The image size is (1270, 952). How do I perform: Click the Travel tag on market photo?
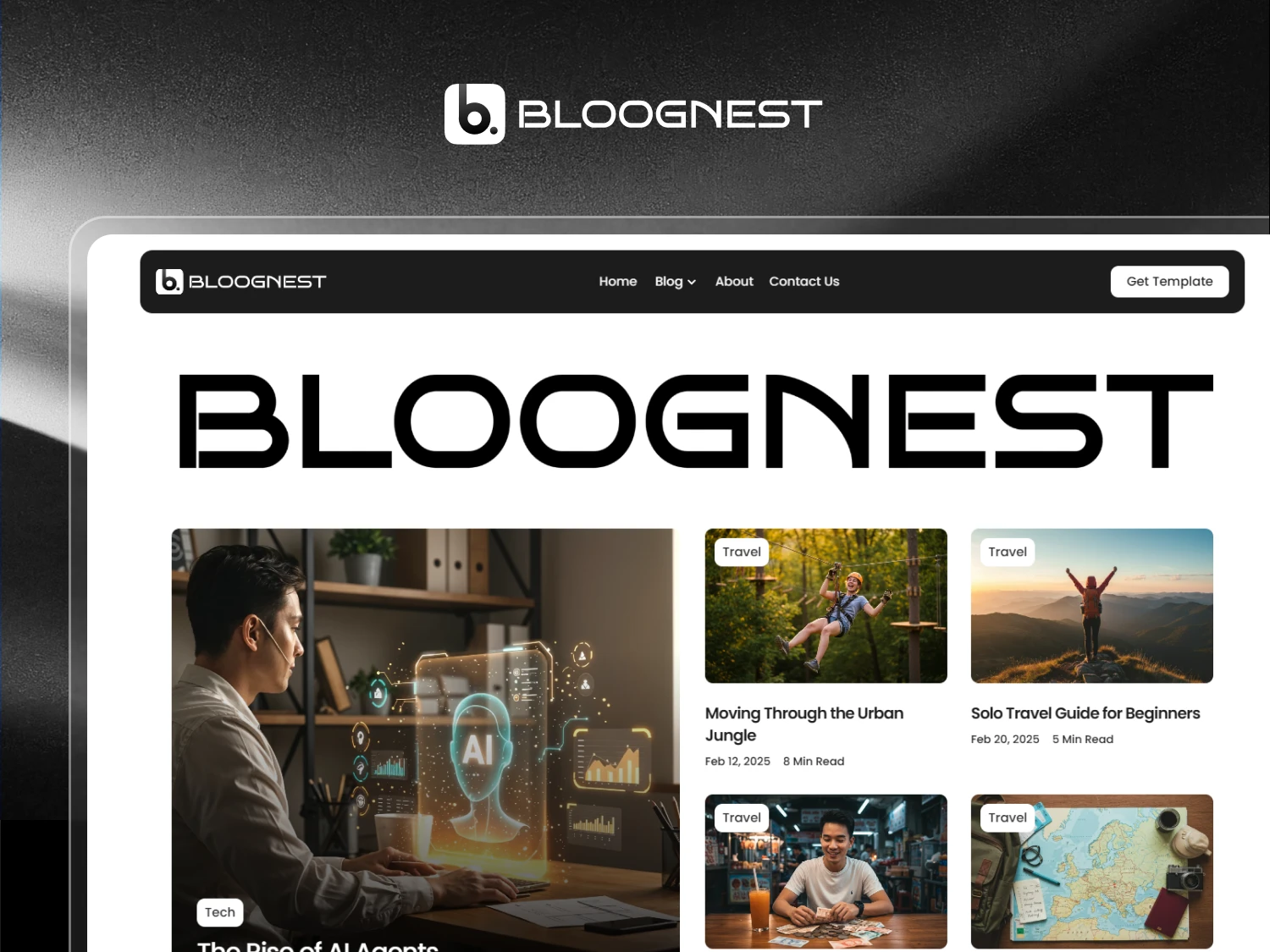(742, 817)
